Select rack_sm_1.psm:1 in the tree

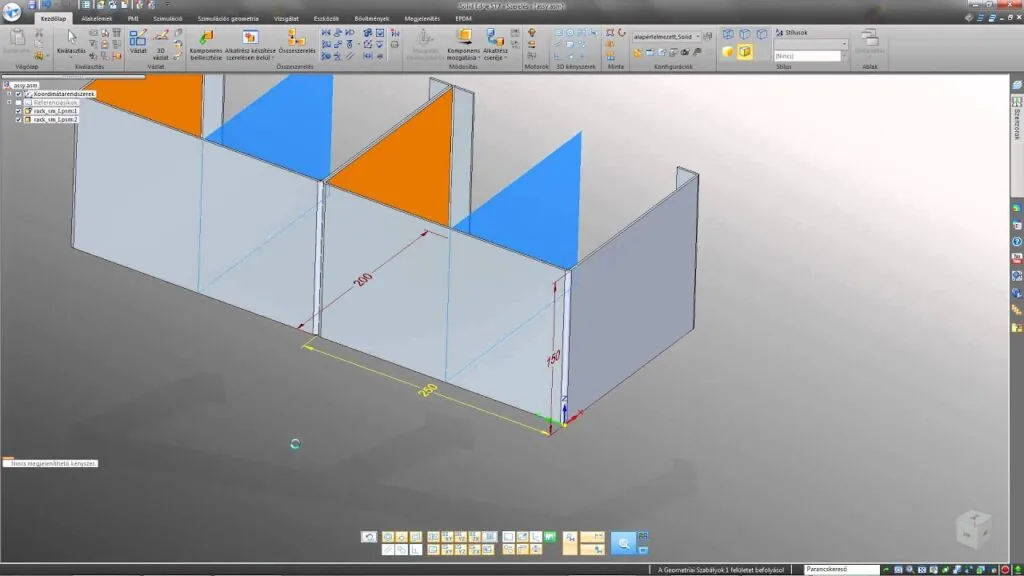pos(56,111)
